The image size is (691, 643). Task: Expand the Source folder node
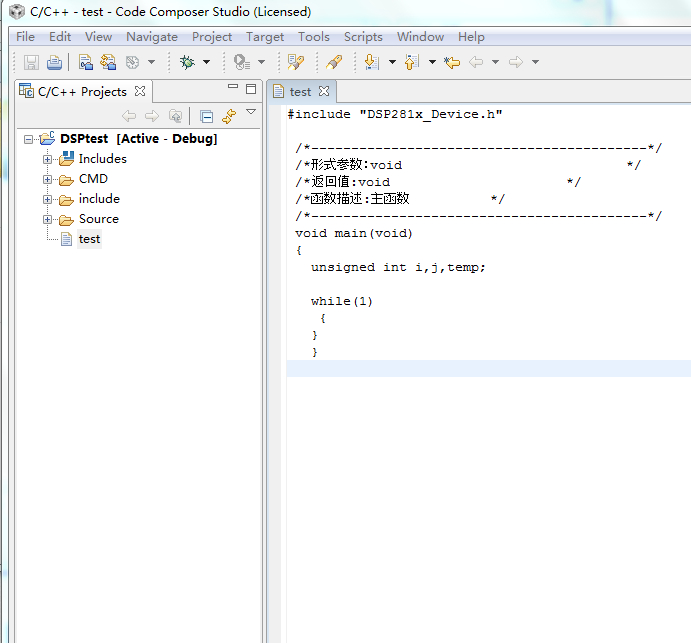tap(47, 220)
